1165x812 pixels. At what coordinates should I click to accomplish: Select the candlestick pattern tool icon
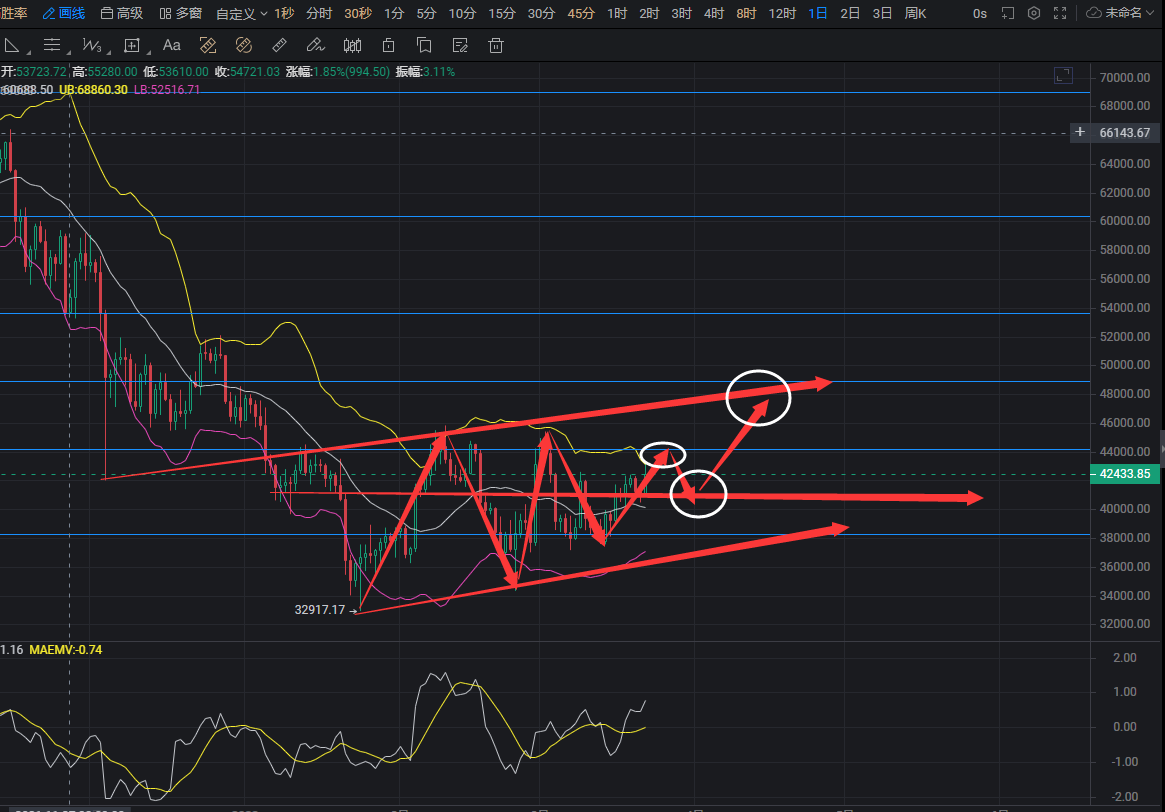tap(352, 45)
